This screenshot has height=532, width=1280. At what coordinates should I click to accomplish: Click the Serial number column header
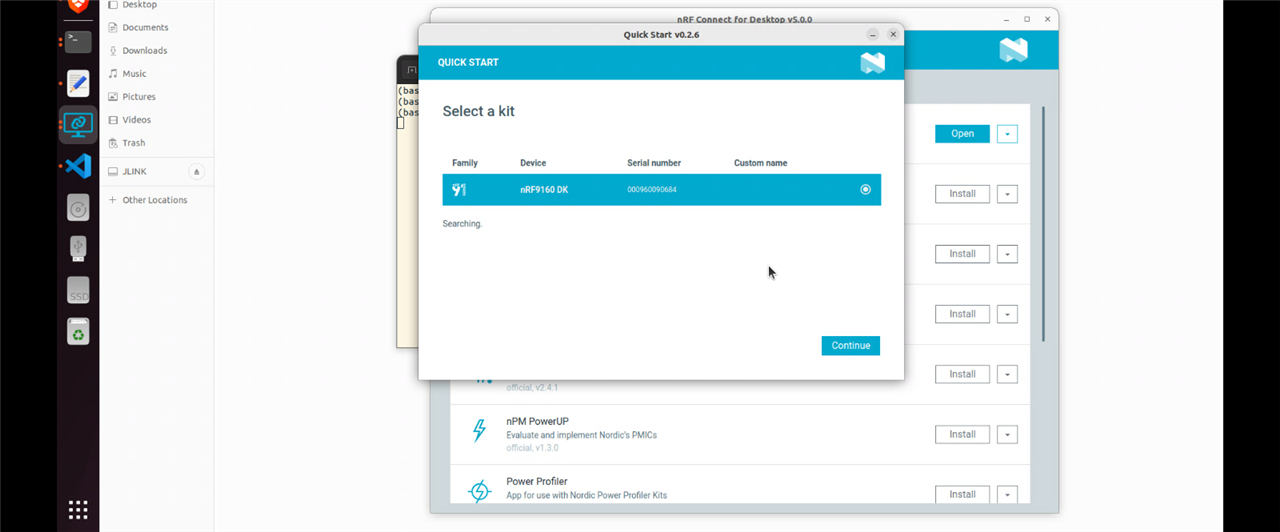pyautogui.click(x=654, y=163)
